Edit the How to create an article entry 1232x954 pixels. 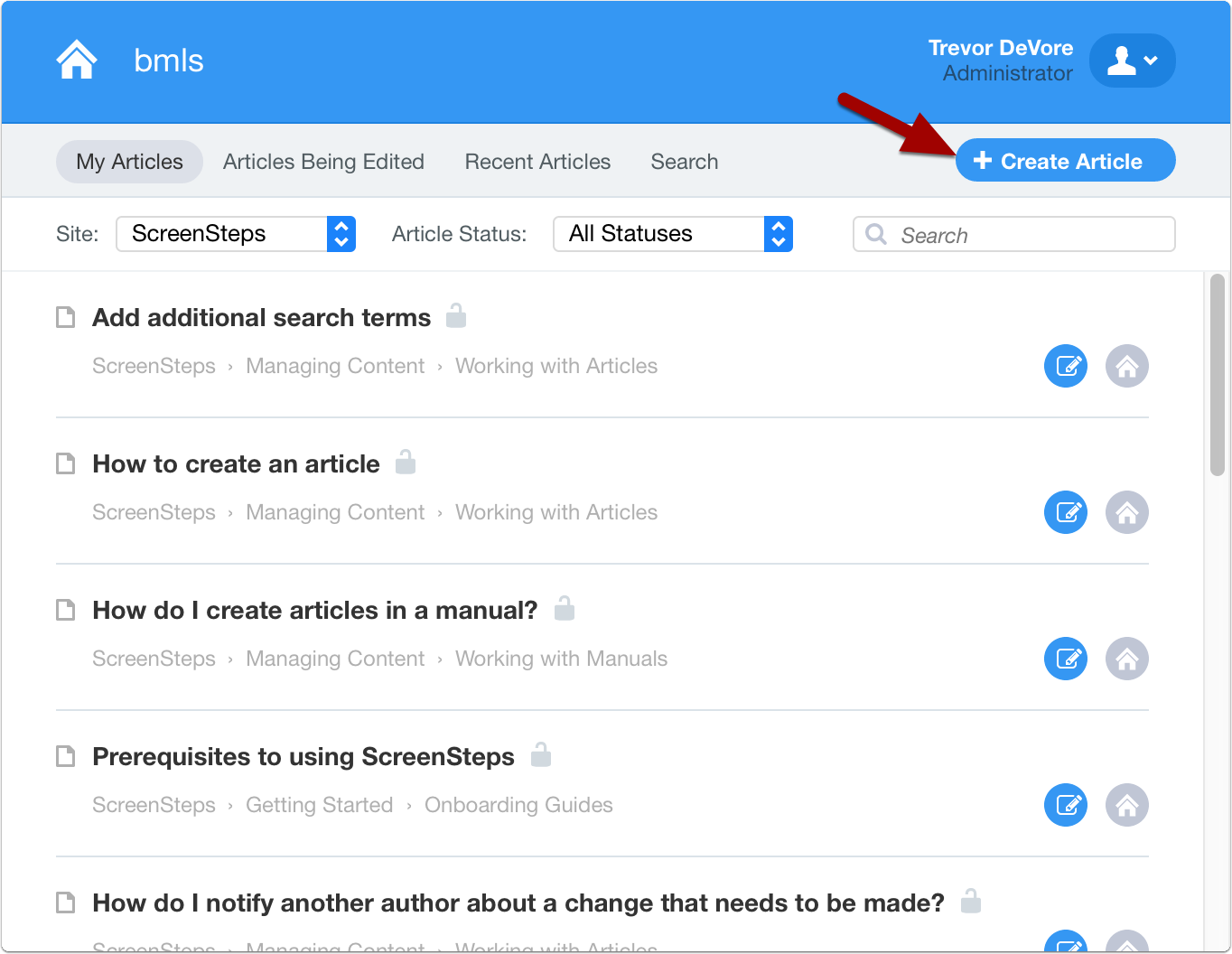pyautogui.click(x=1066, y=512)
